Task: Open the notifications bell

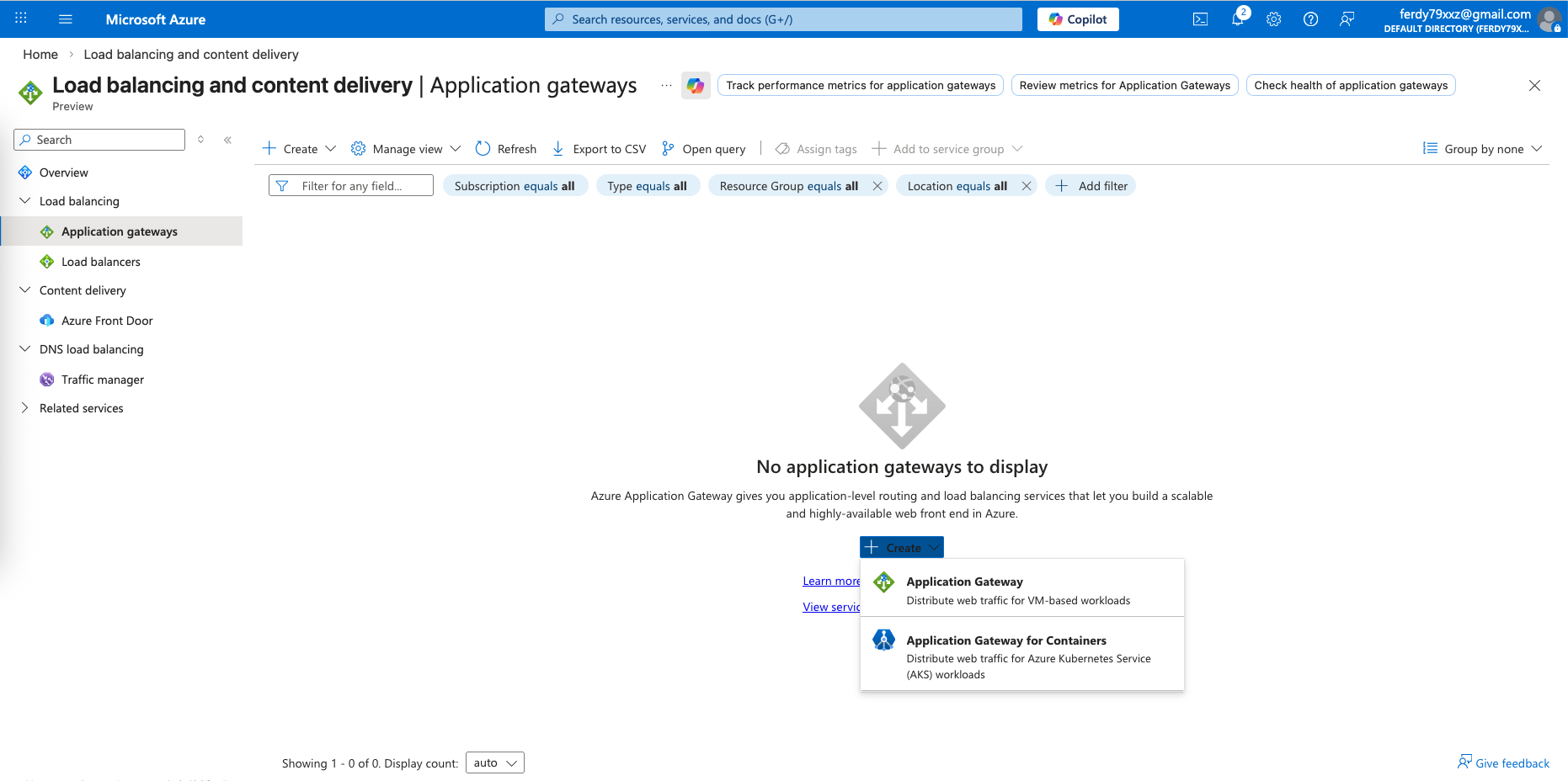Action: [x=1237, y=19]
